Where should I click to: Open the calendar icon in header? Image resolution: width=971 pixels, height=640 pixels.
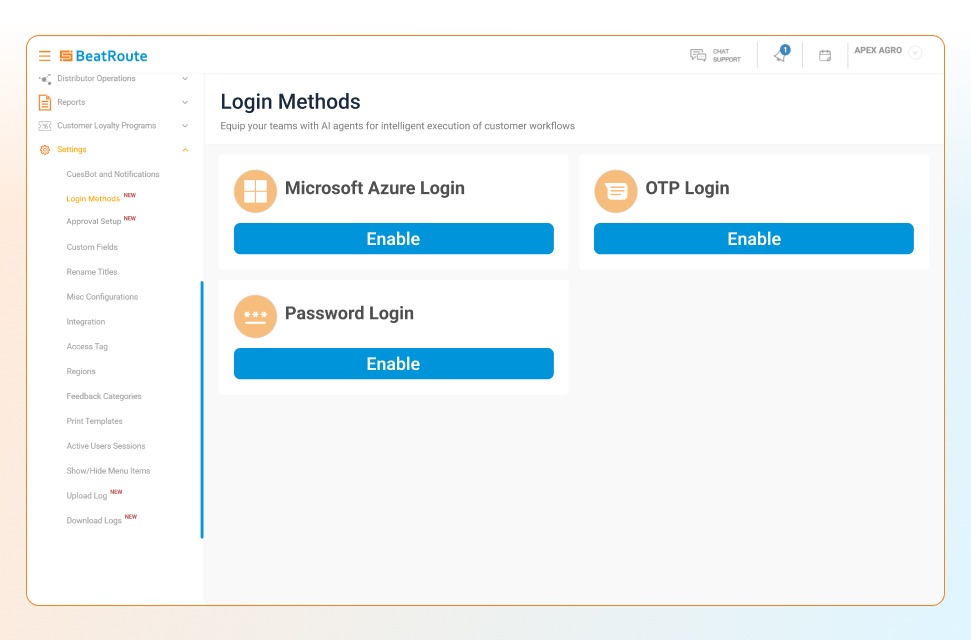click(x=825, y=56)
